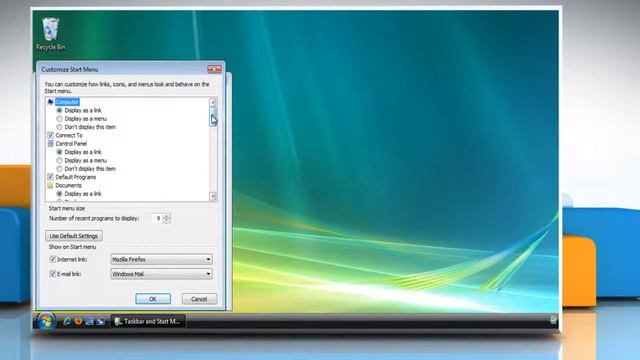Click the Switch between windows icon

[100, 321]
